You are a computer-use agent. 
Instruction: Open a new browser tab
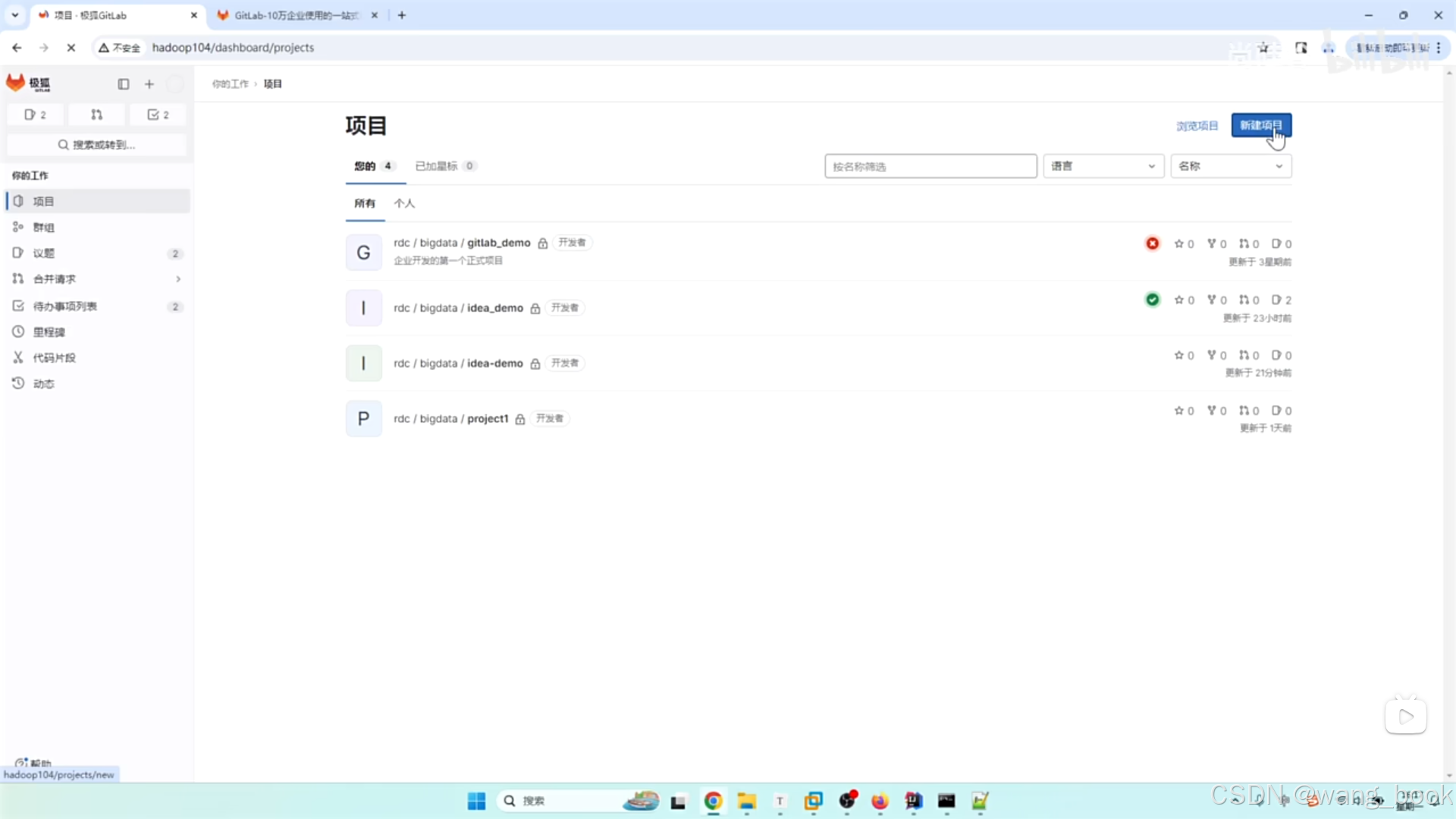402,15
